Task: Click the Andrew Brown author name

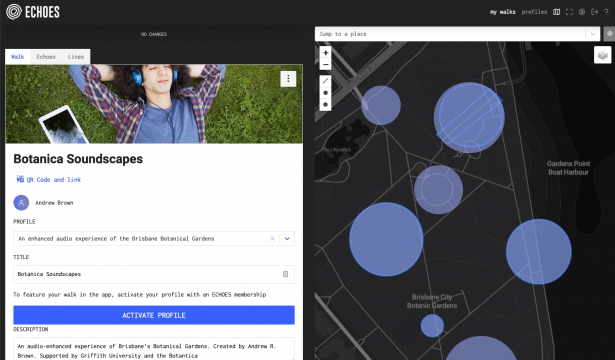Action: pos(54,203)
